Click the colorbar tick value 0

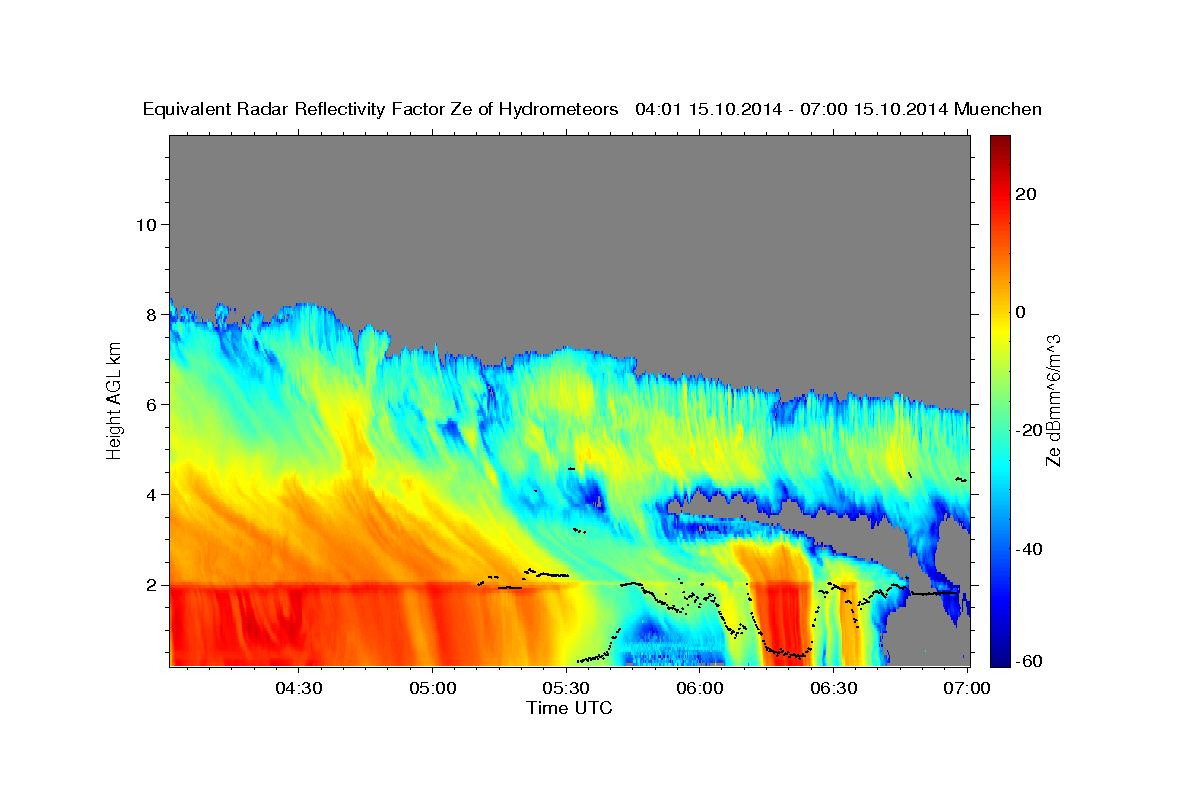click(x=1021, y=312)
